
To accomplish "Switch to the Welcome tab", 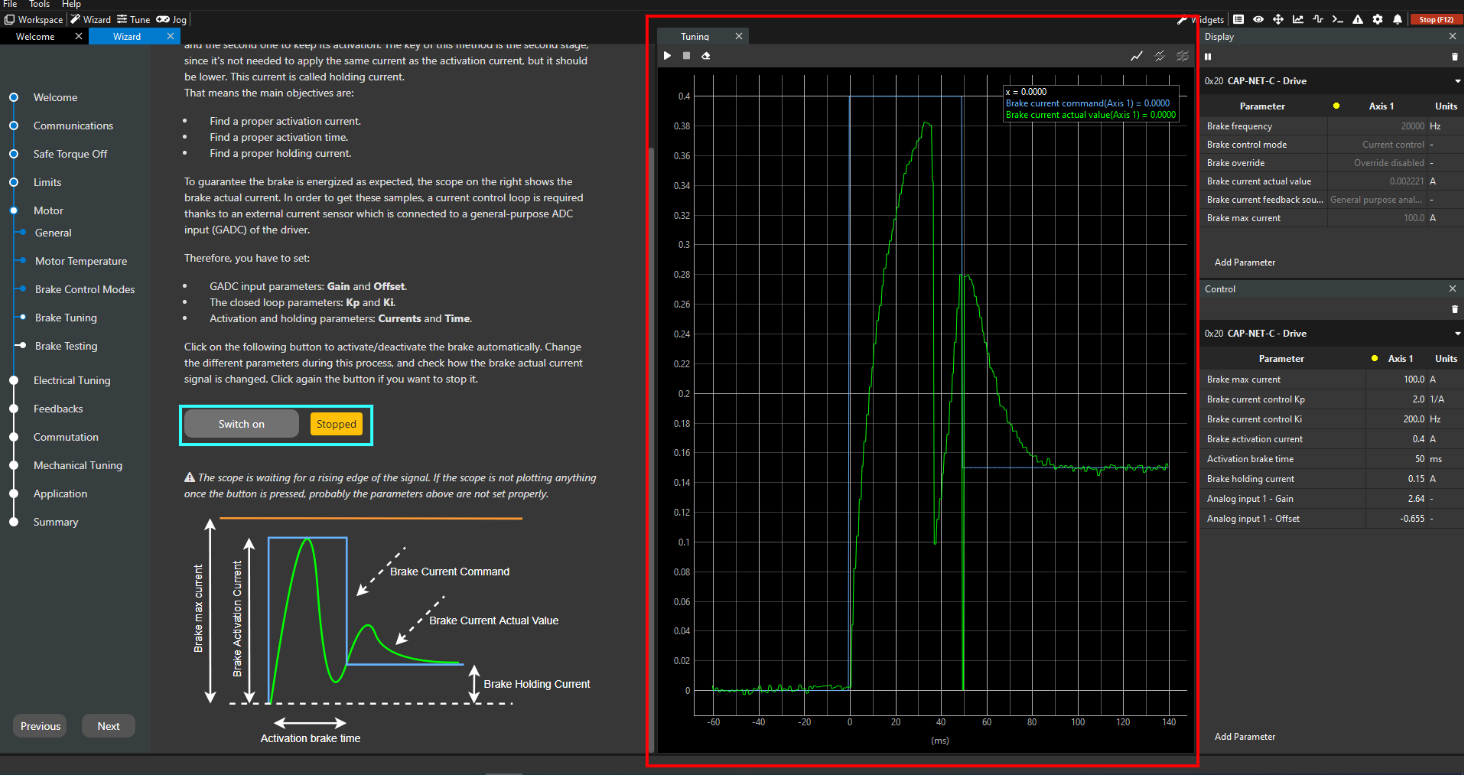I will [36, 37].
